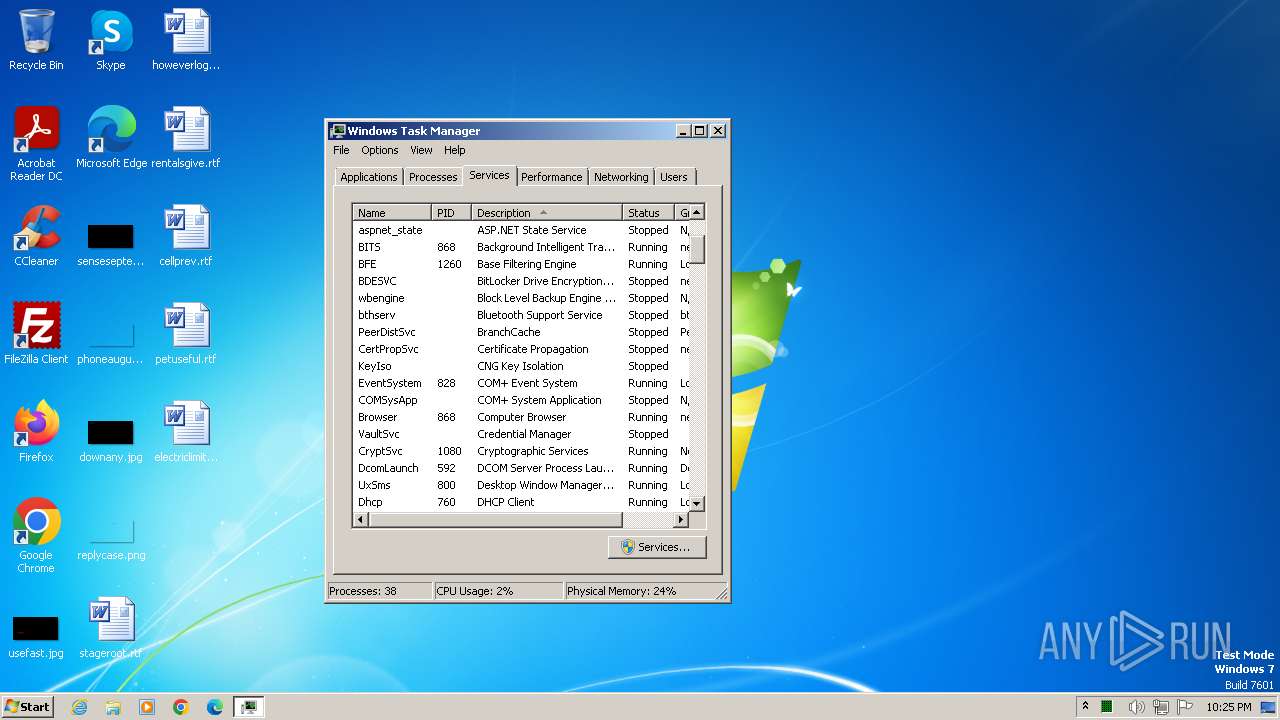Screen dimensions: 1280x720
Task: Select replycase.png image file
Action: tap(111, 538)
